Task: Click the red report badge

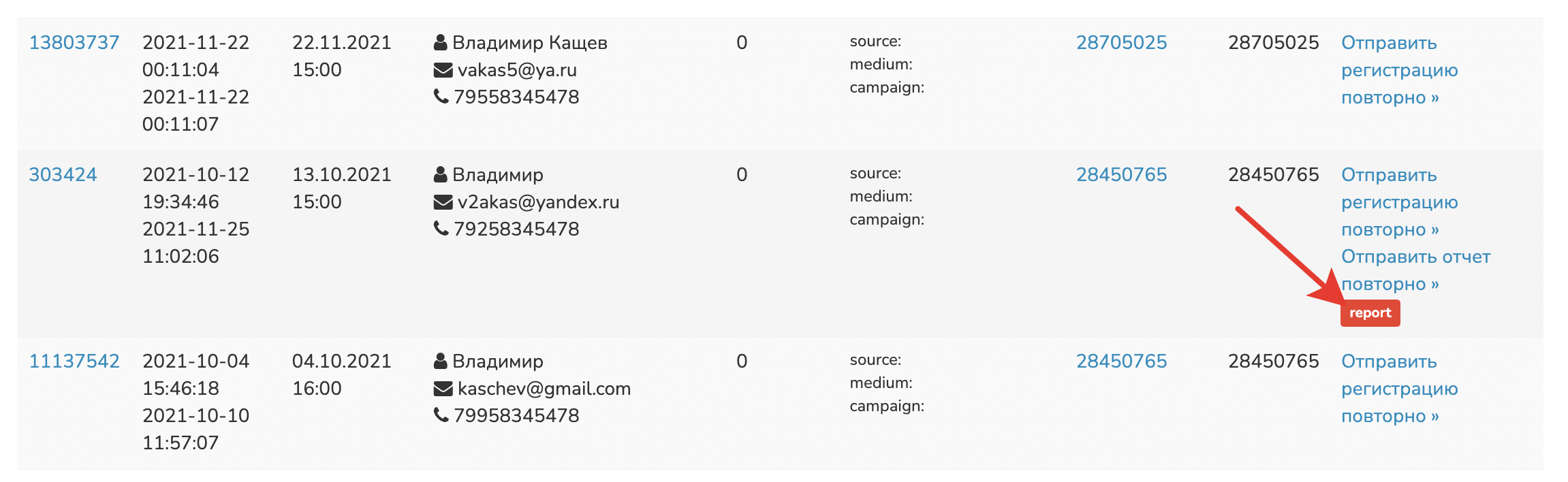Action: pyautogui.click(x=1370, y=313)
